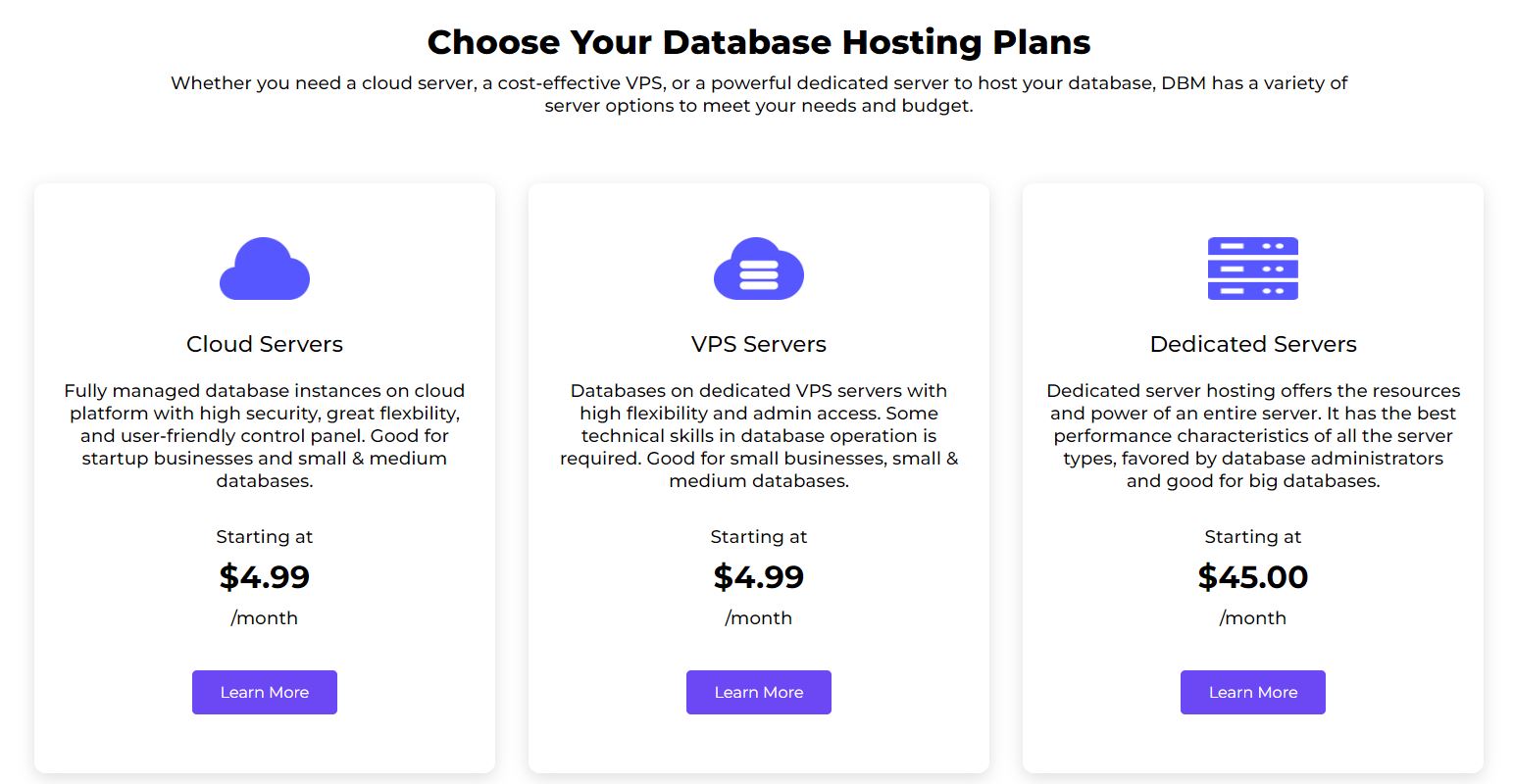Open Learn More under VPS Servers
The height and width of the screenshot is (784, 1513).
[x=759, y=692]
